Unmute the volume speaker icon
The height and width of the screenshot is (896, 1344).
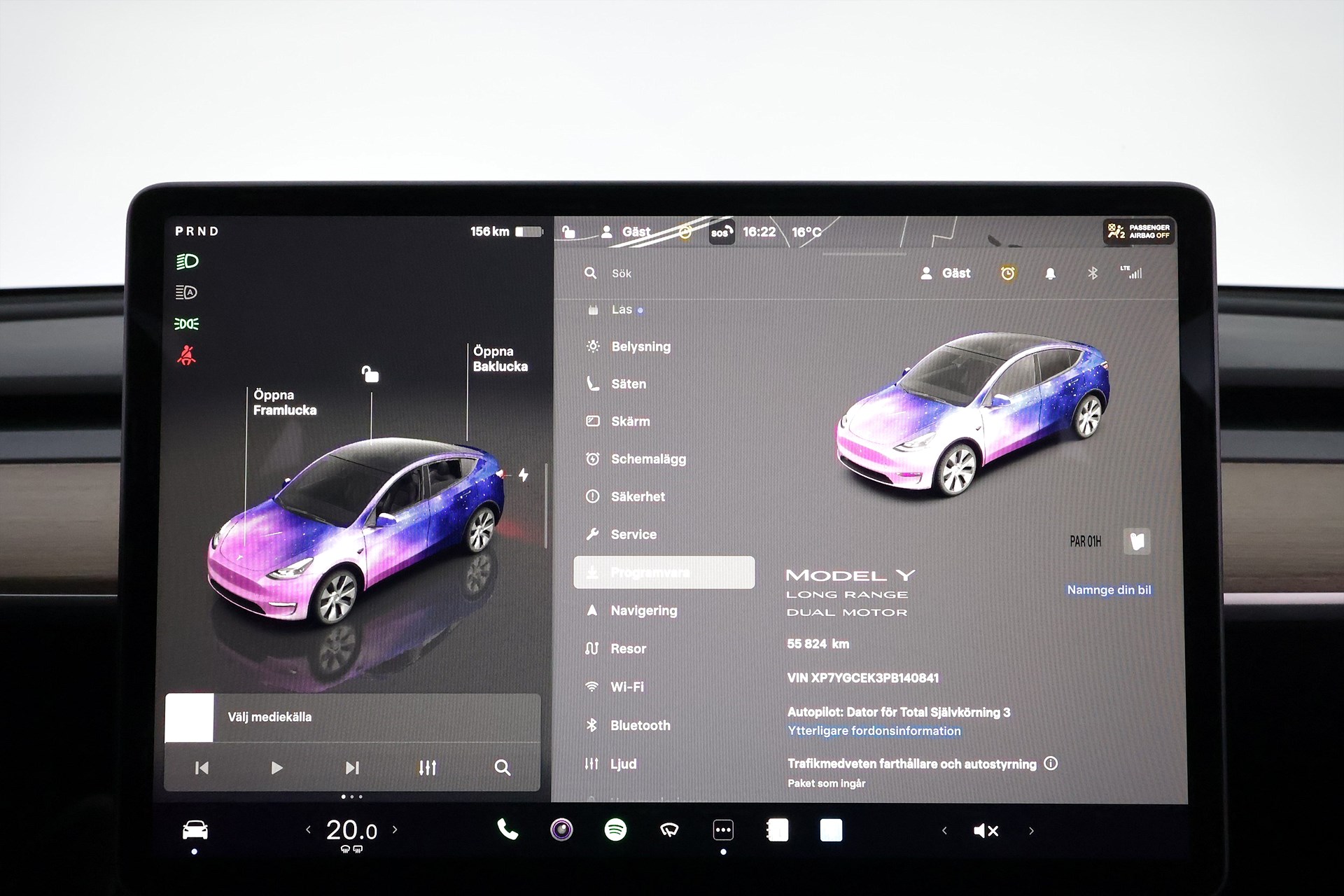[x=986, y=831]
